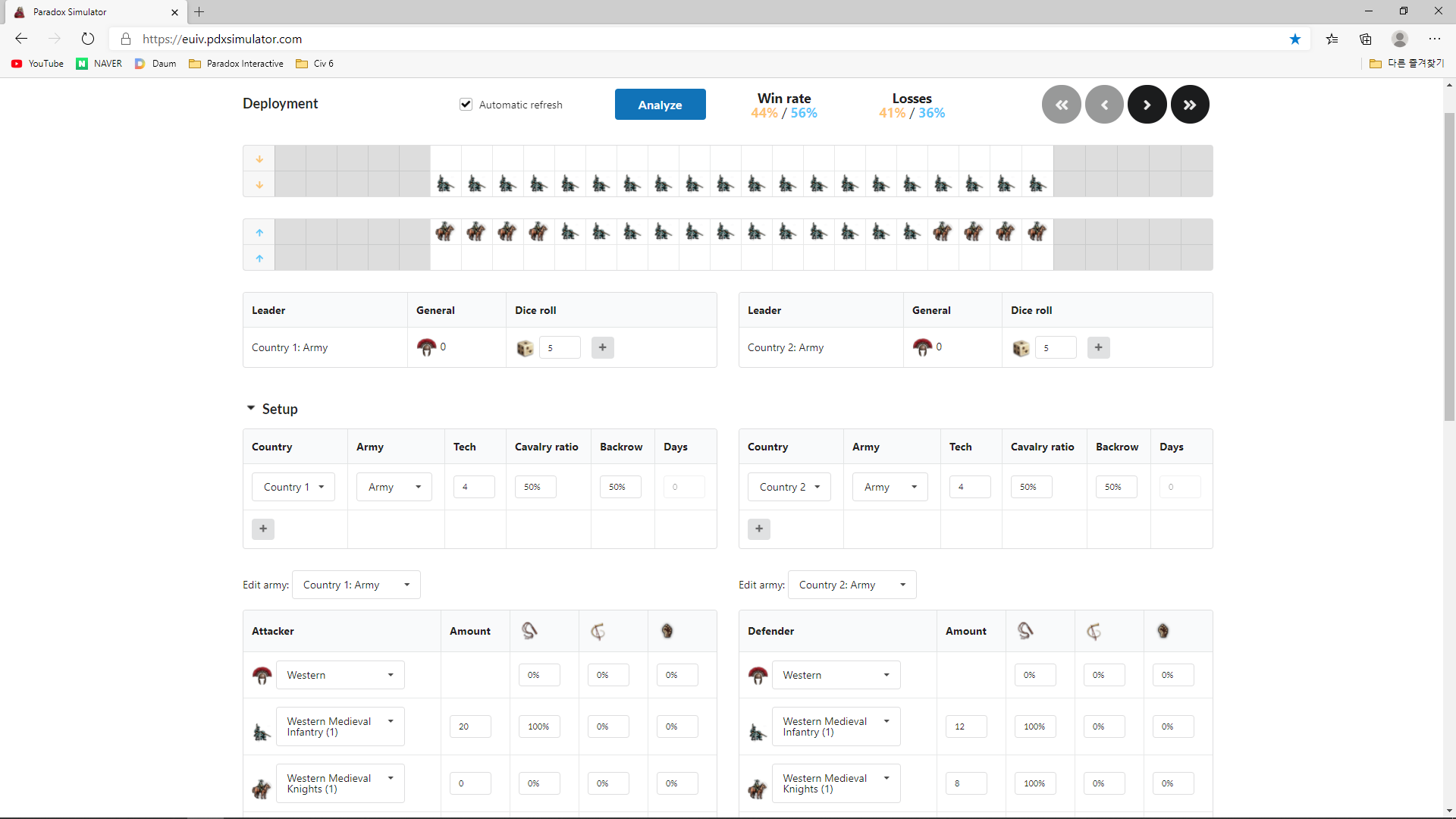Screen dimensions: 1456x819
Task: Click the attacker's dice roll icon
Action: click(x=525, y=348)
